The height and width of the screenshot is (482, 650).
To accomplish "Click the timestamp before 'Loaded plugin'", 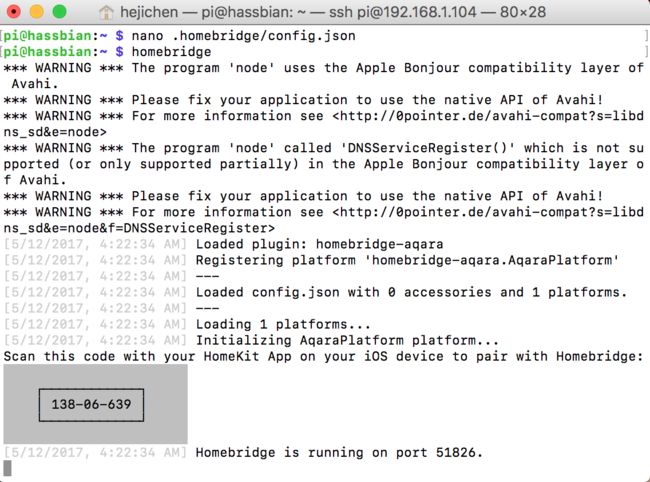I will [x=95, y=244].
